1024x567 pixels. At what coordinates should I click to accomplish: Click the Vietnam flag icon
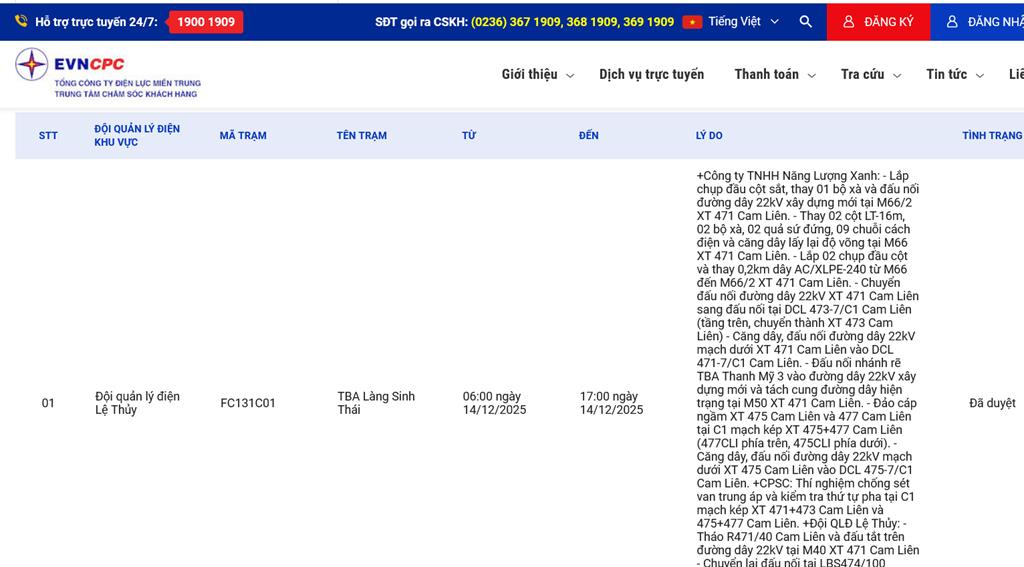pos(692,22)
